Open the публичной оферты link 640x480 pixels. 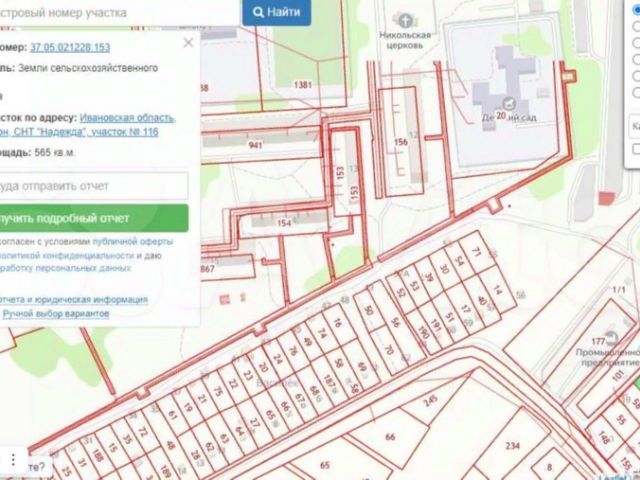(x=133, y=241)
